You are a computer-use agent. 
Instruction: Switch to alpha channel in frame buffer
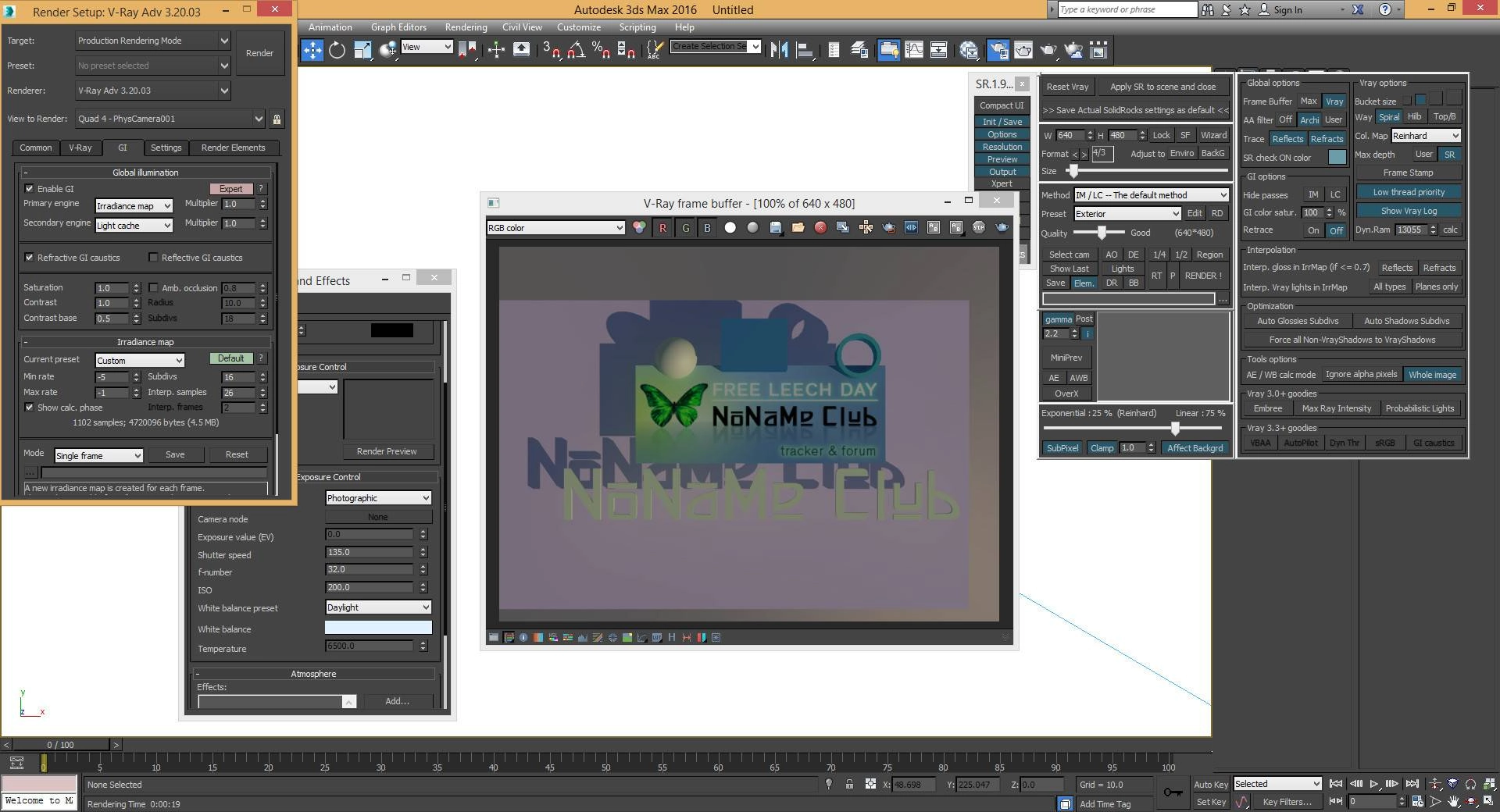click(730, 227)
